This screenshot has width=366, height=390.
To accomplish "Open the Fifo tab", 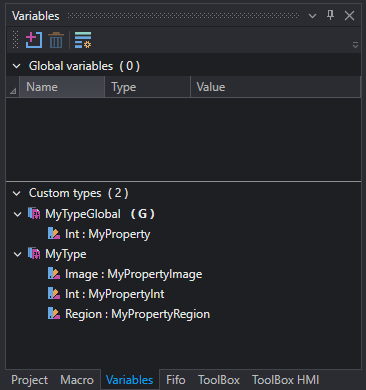I will 176,380.
